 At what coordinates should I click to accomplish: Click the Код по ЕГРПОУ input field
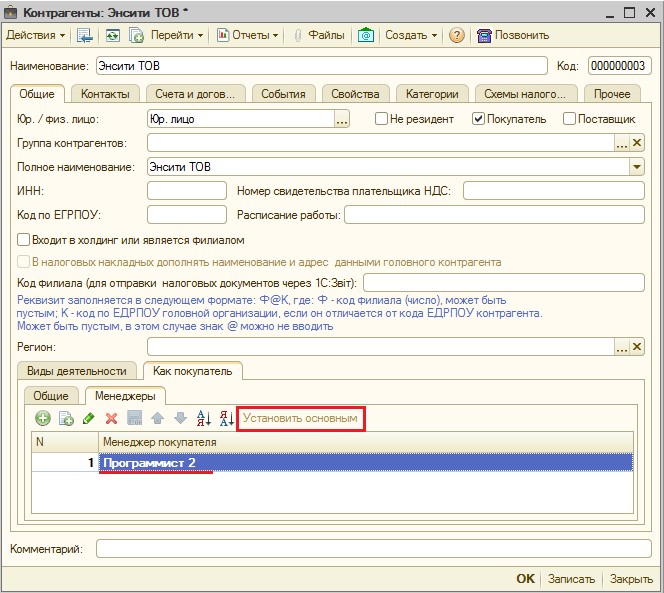coord(187,215)
